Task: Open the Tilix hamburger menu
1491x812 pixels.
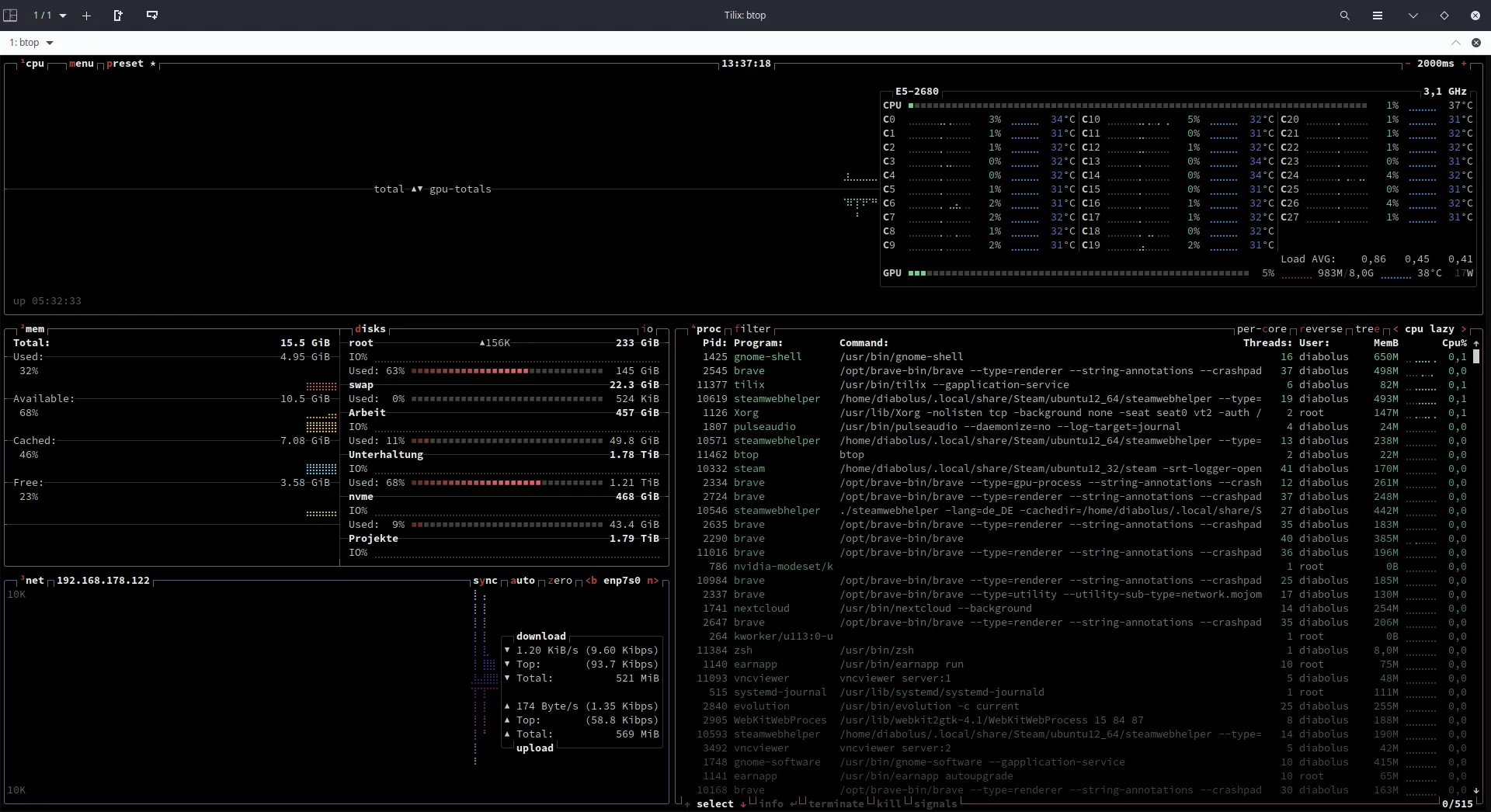Action: pos(1378,16)
